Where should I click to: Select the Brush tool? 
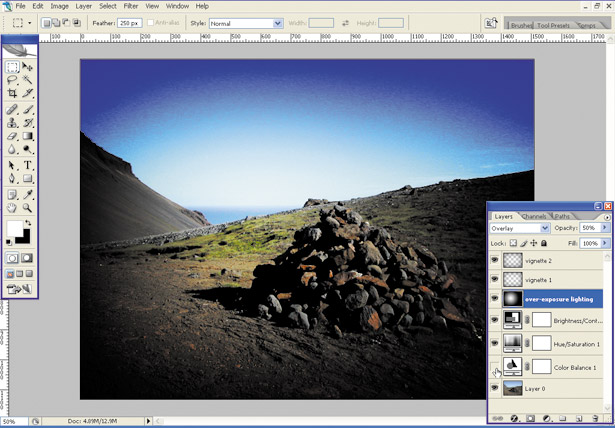pyautogui.click(x=27, y=109)
